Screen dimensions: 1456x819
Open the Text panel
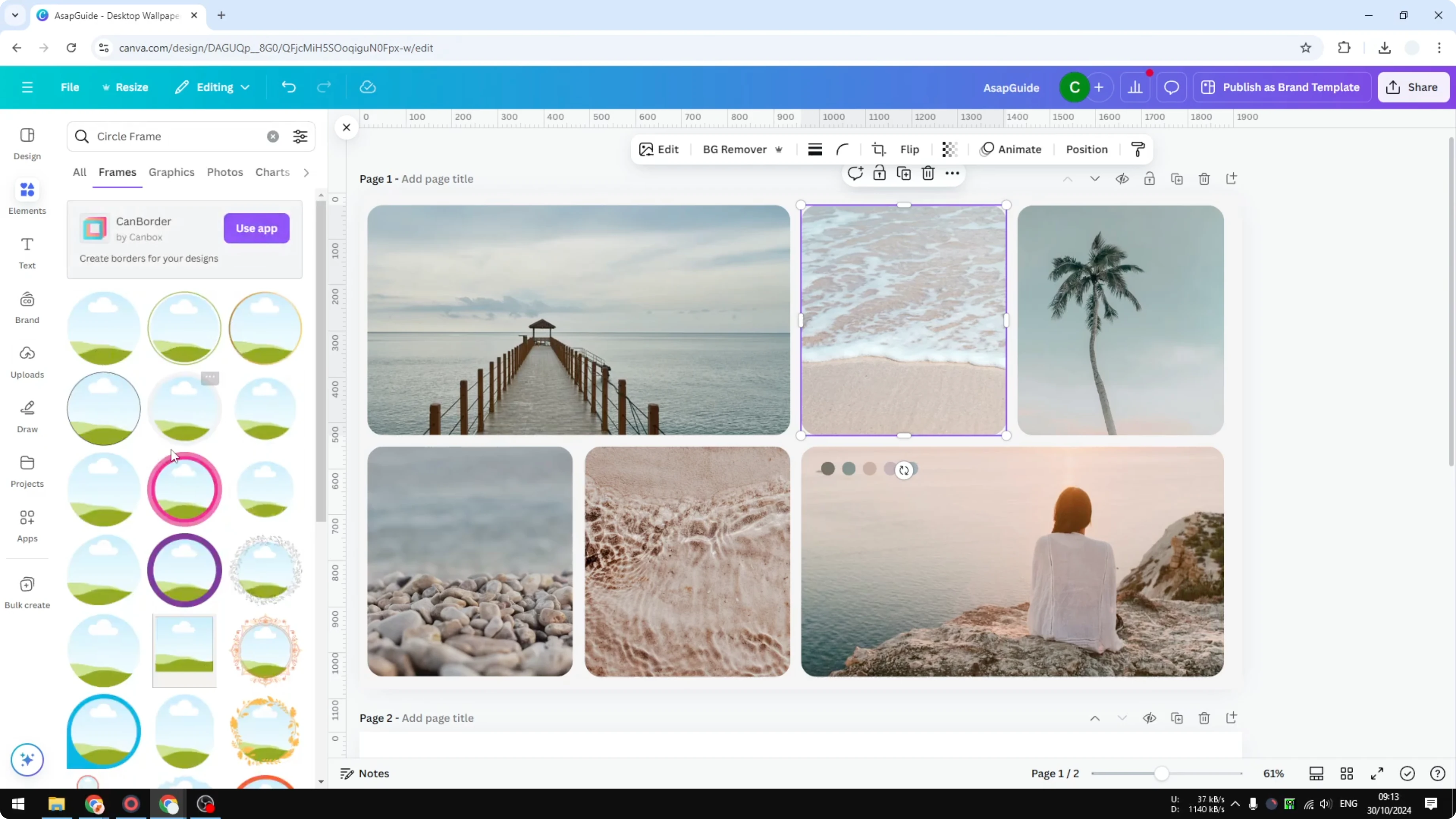point(27,252)
